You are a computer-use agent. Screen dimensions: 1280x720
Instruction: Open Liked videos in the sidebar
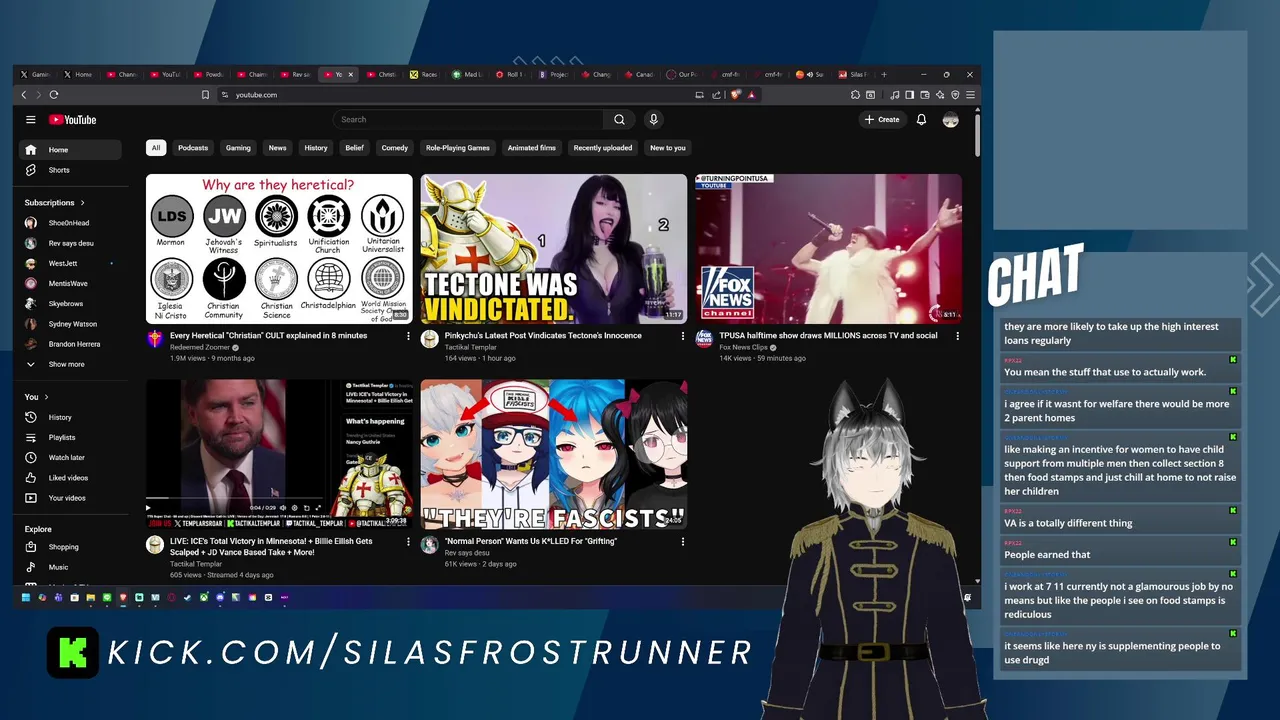coord(70,477)
